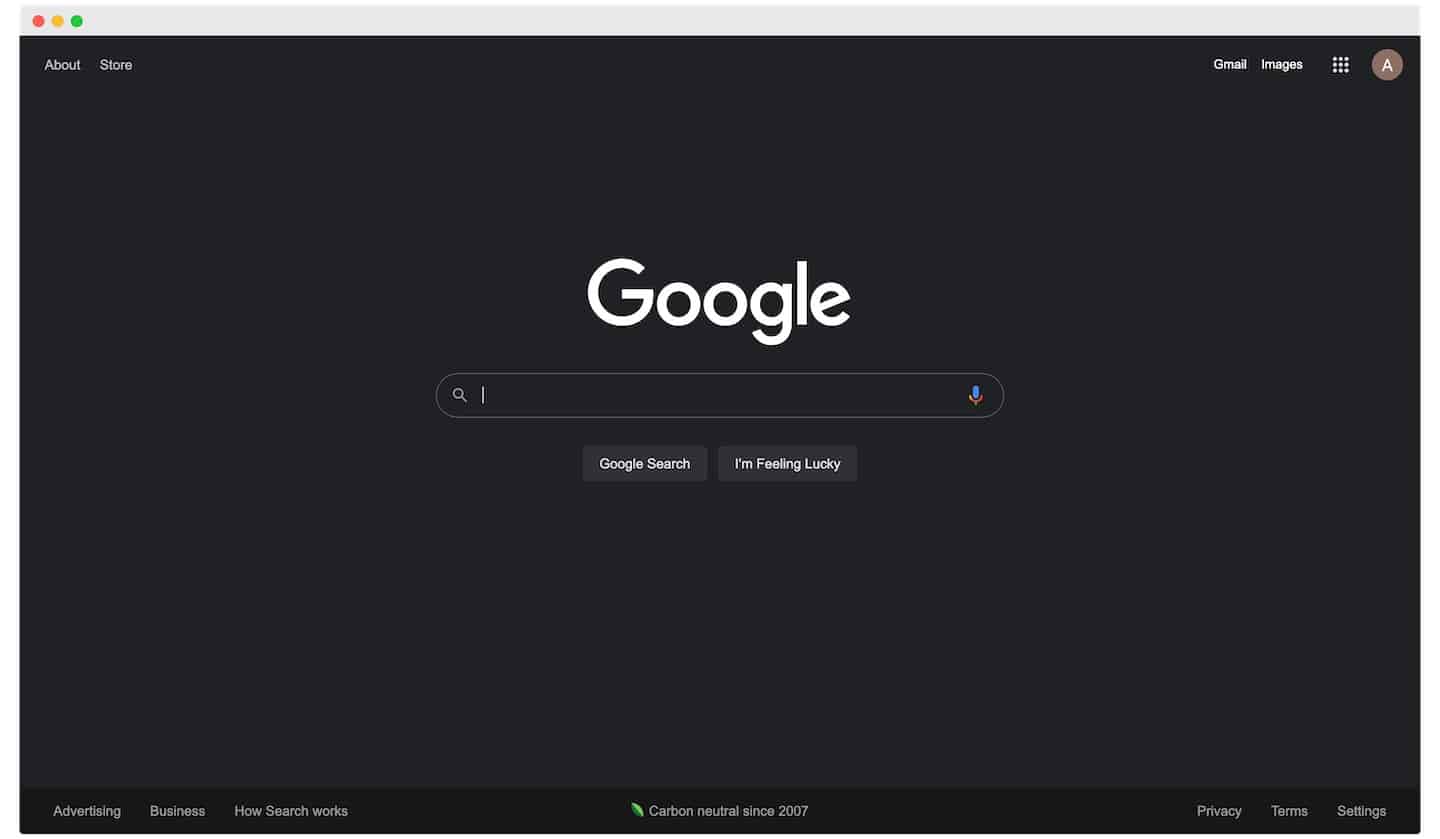
Task: Open the Privacy footer link
Action: click(x=1219, y=811)
